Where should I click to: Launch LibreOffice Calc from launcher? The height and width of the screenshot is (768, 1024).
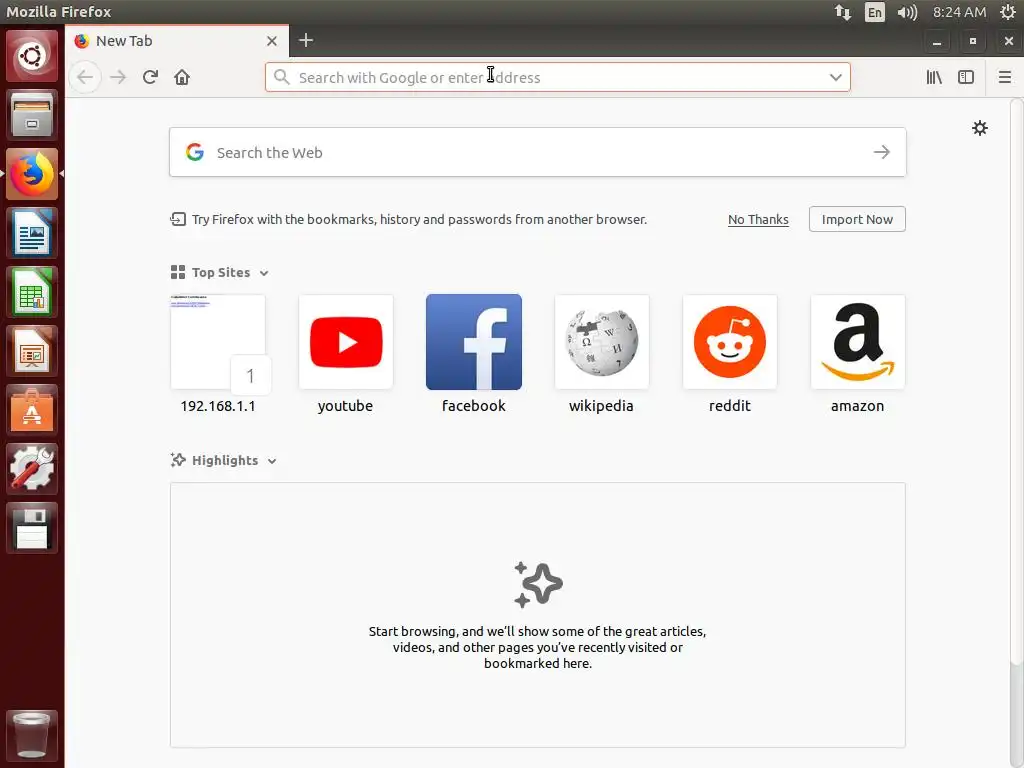point(32,291)
